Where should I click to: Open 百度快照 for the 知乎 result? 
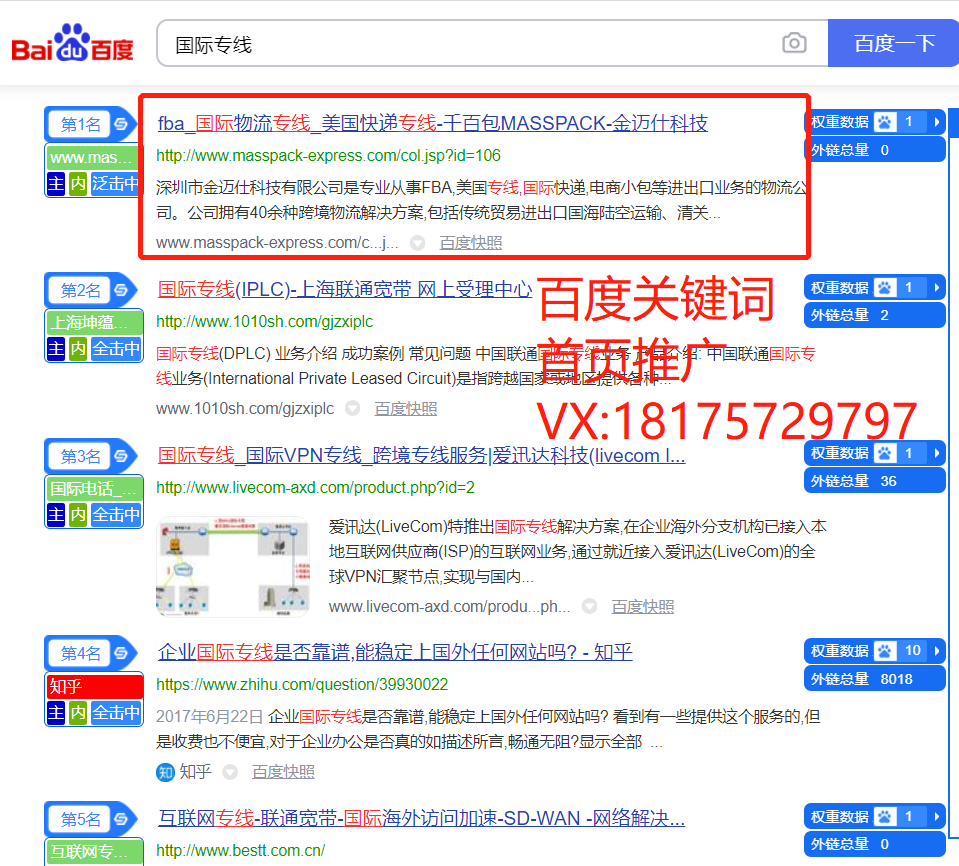(x=283, y=772)
